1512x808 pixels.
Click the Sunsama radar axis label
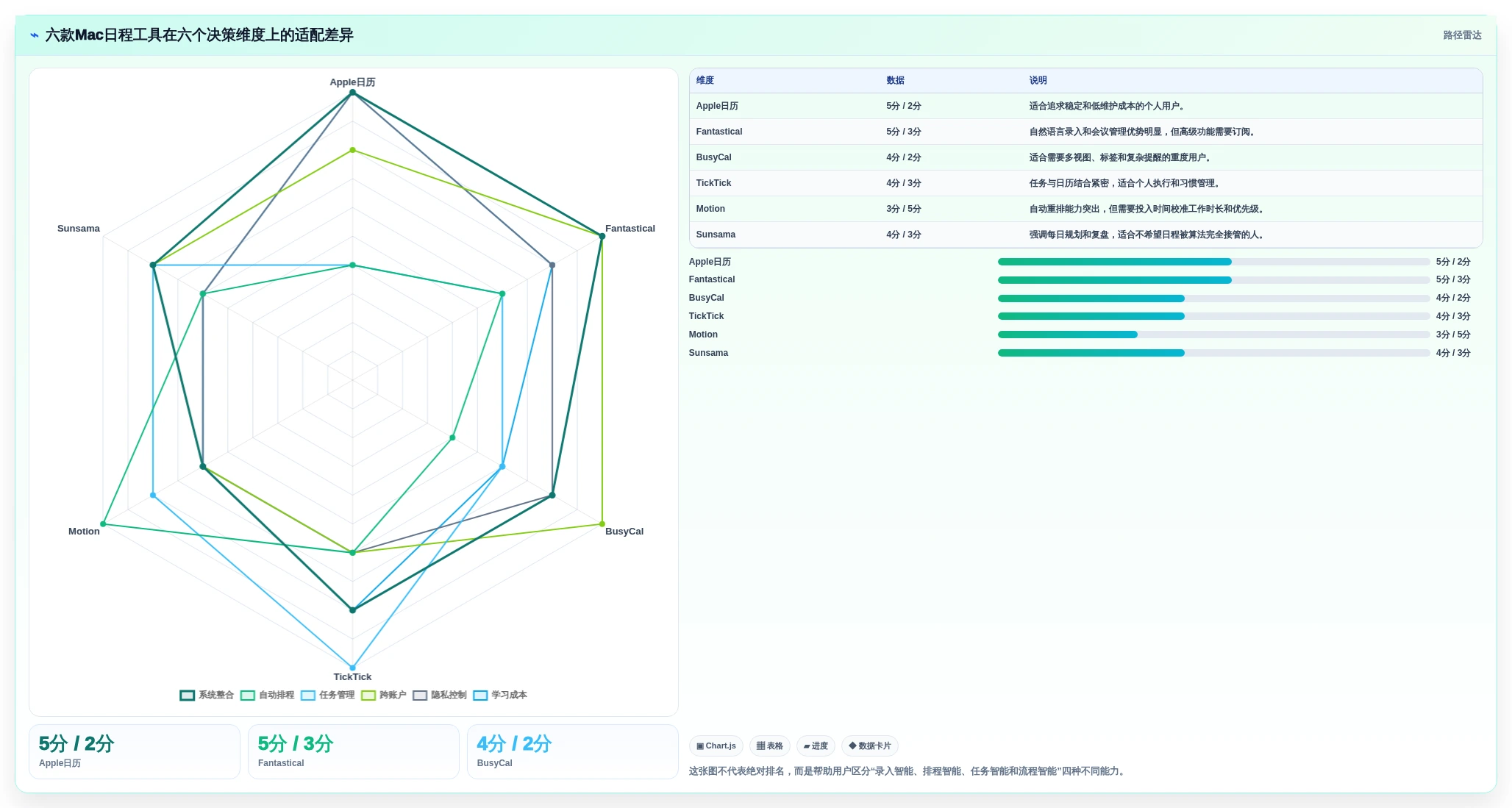(79, 229)
